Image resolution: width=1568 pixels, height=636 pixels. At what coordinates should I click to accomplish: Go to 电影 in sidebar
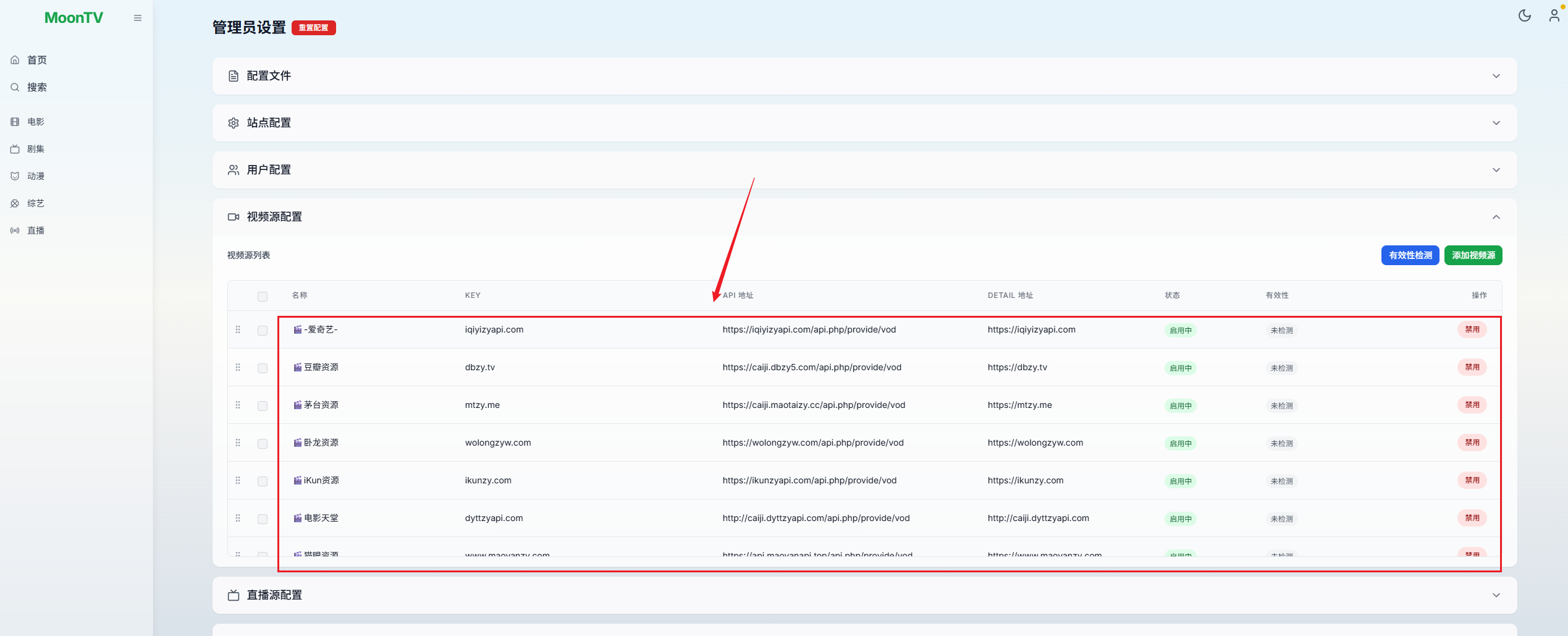coord(35,122)
